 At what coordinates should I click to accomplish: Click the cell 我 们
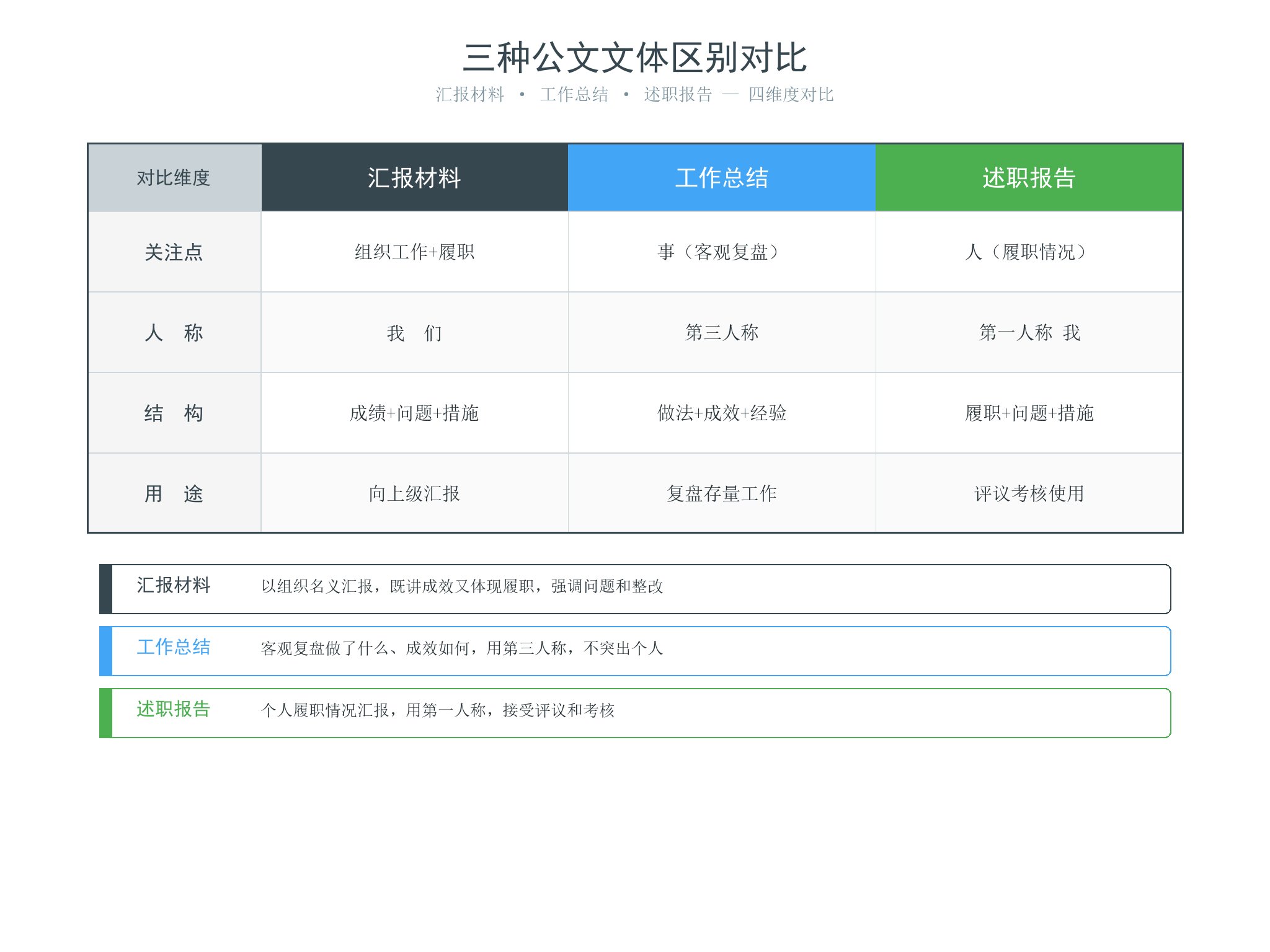click(x=414, y=333)
